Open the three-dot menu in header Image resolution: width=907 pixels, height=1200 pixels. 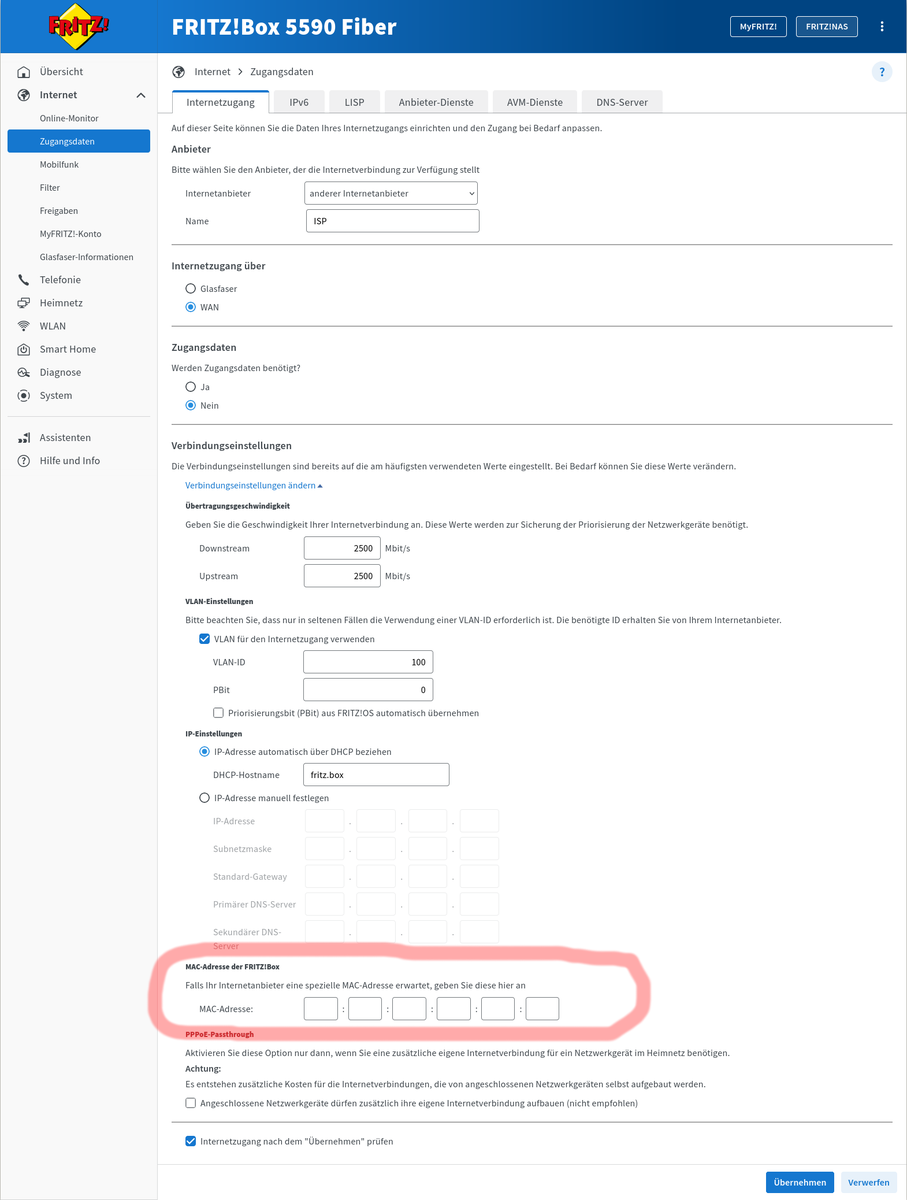881,27
